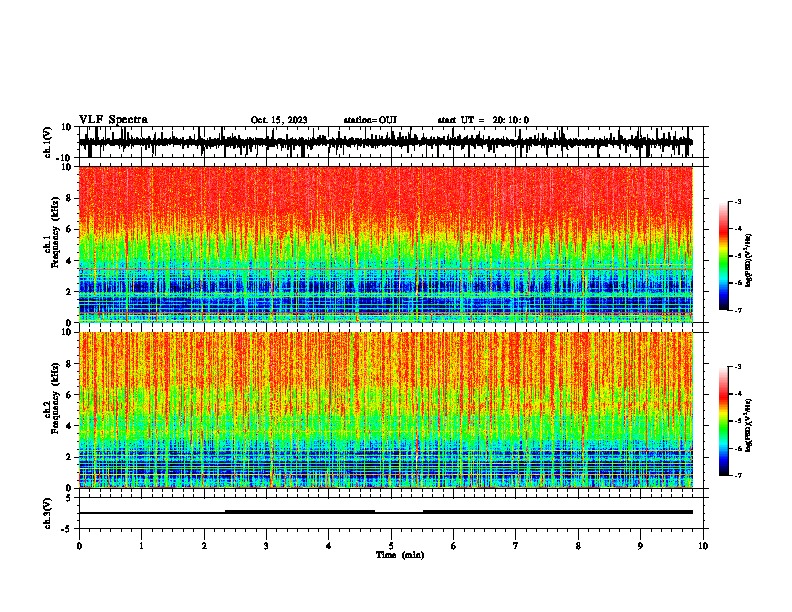792x612 pixels.
Task: Click time axis tick label "7"
Action: point(516,546)
